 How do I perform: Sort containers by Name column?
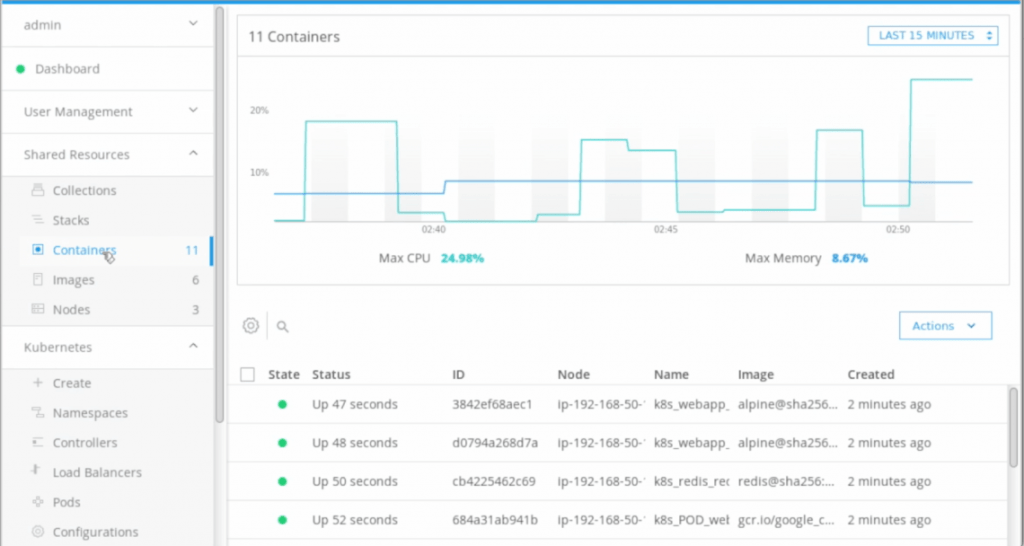671,374
